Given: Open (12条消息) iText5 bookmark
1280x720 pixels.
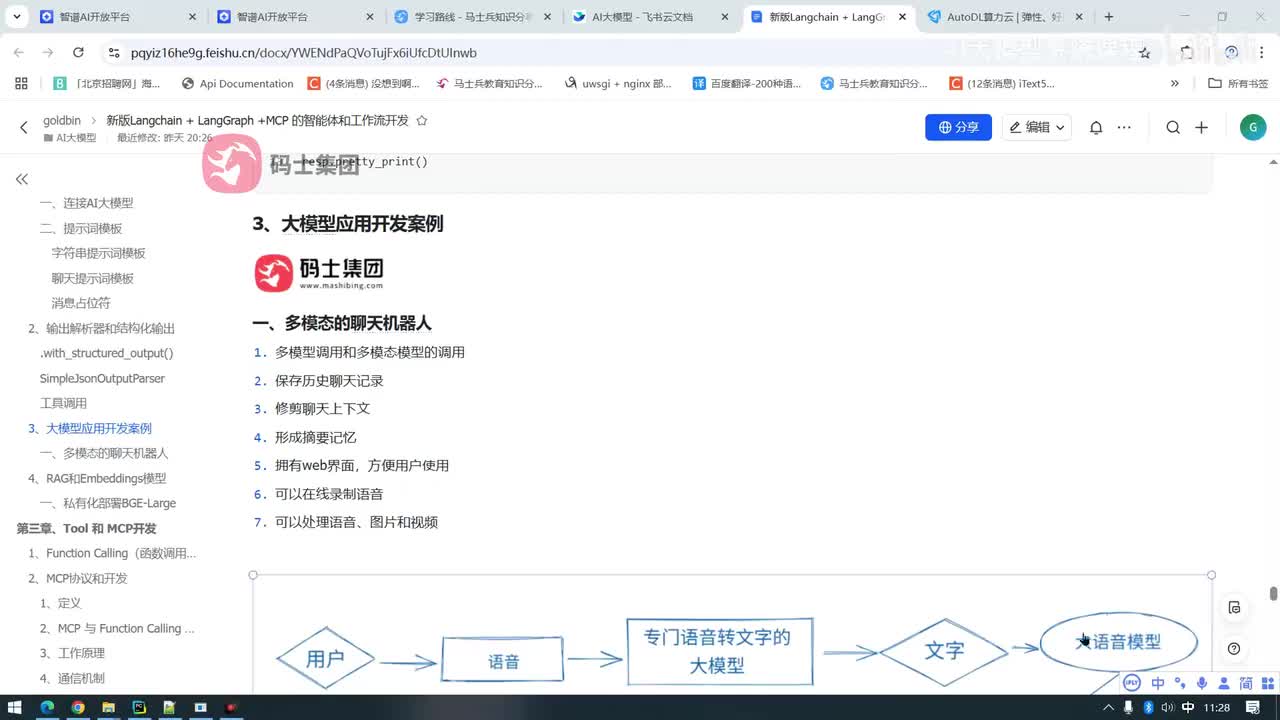Looking at the screenshot, I should [1002, 84].
